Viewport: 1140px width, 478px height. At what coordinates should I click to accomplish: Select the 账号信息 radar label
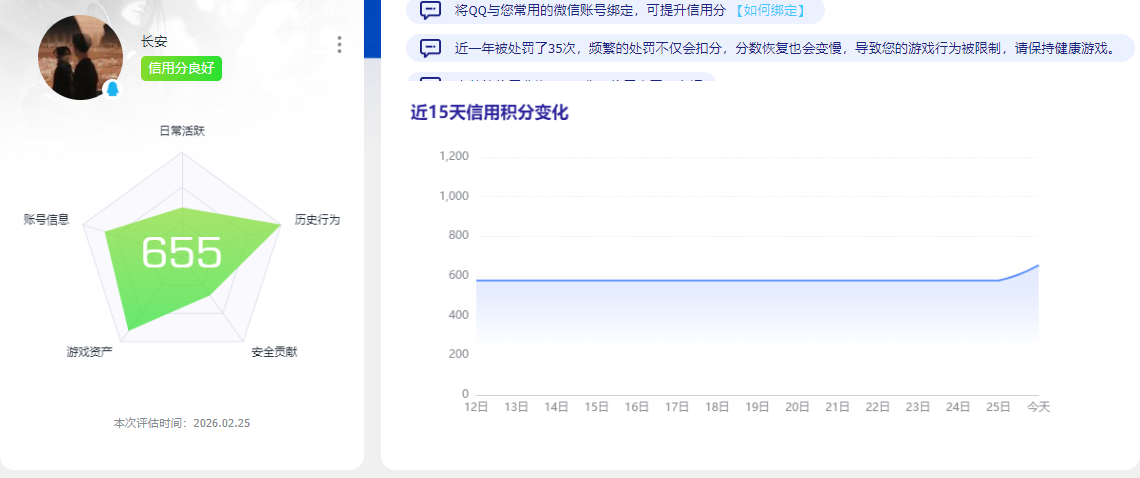(x=47, y=220)
